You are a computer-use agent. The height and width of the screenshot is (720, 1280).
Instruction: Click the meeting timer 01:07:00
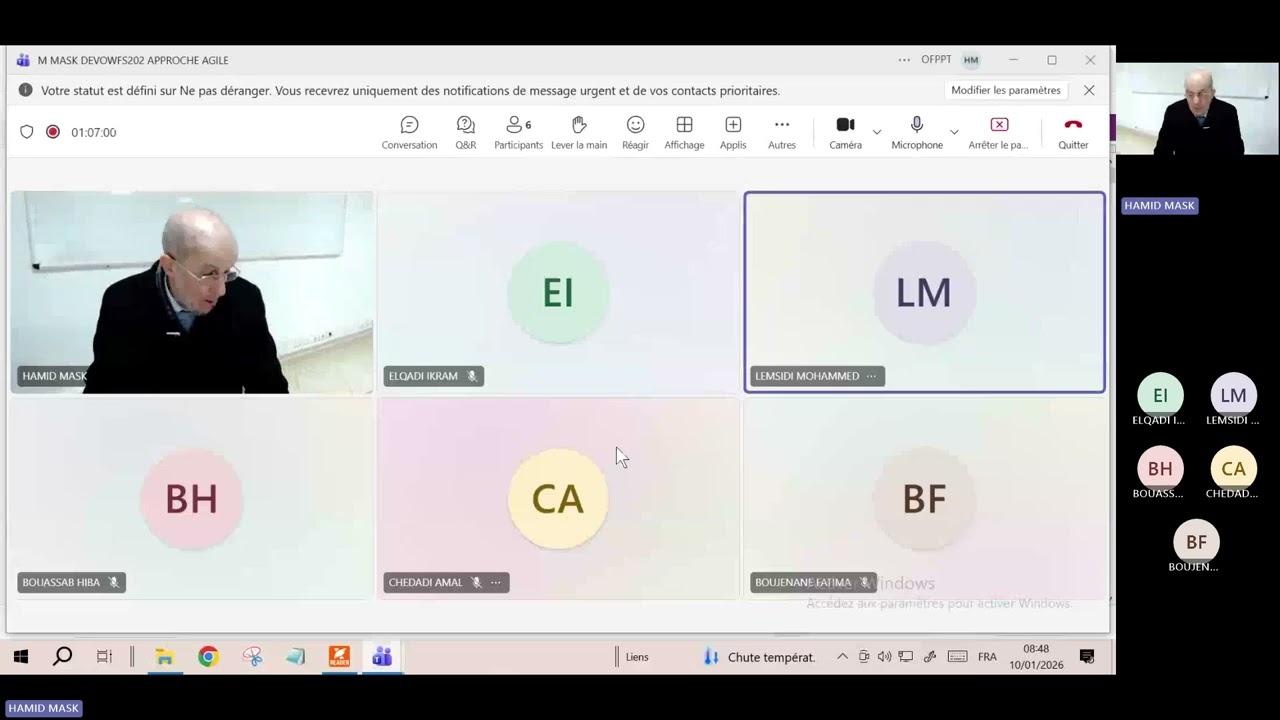click(x=93, y=132)
